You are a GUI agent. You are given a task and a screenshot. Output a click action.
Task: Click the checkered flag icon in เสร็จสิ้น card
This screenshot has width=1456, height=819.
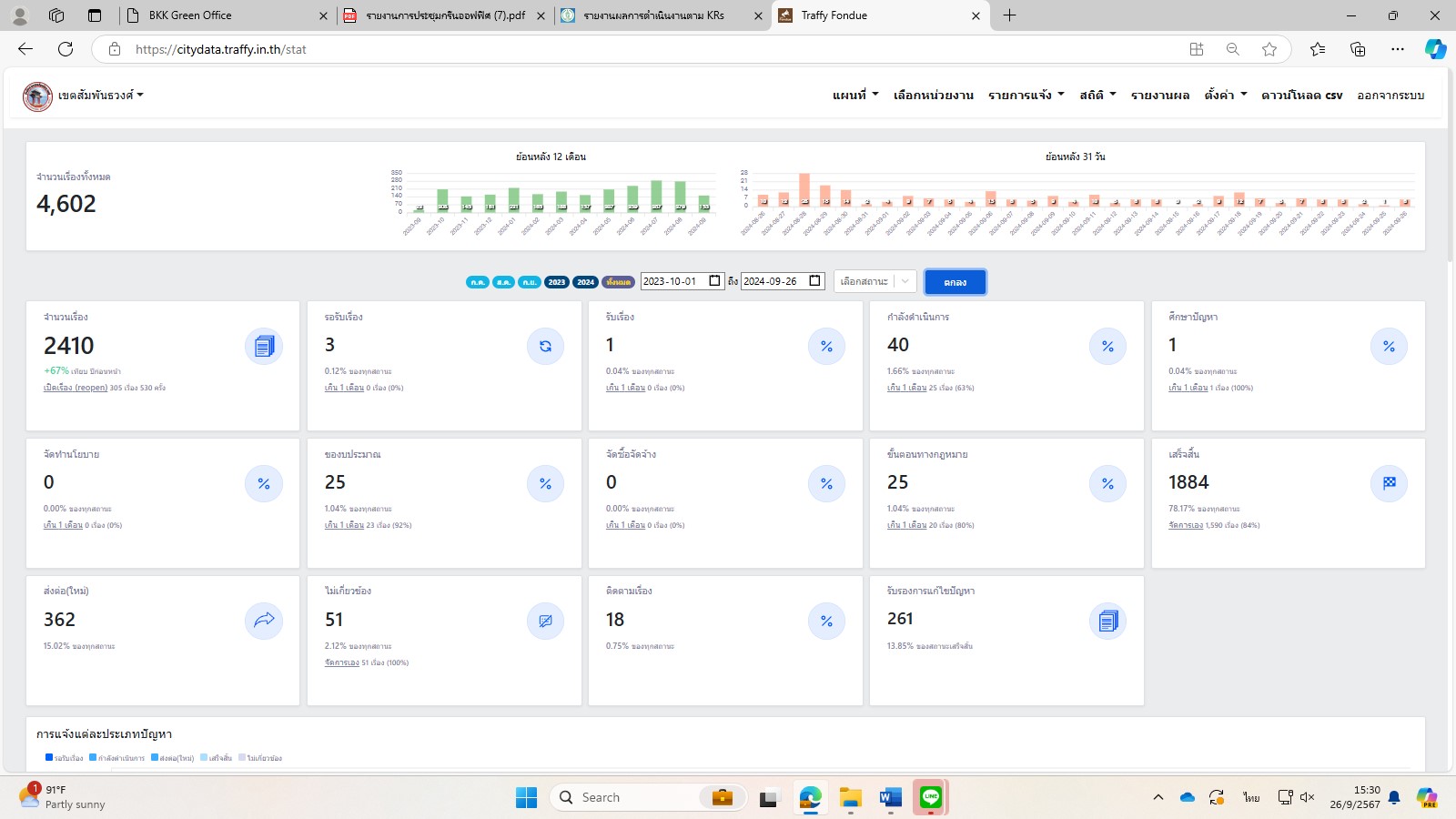point(1389,483)
